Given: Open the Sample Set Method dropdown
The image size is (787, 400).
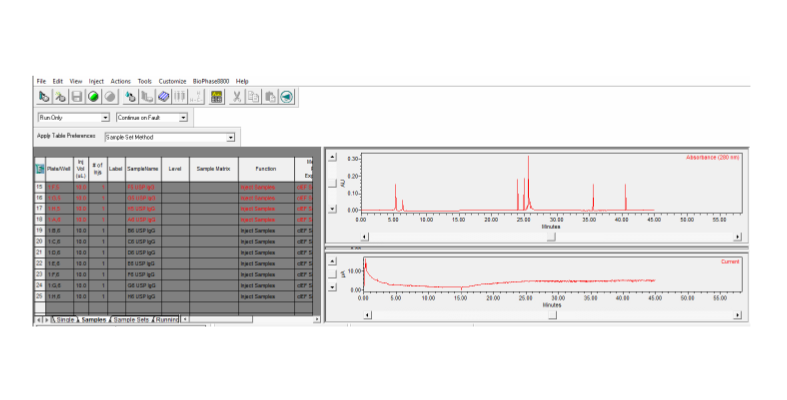Looking at the screenshot, I should [x=230, y=137].
